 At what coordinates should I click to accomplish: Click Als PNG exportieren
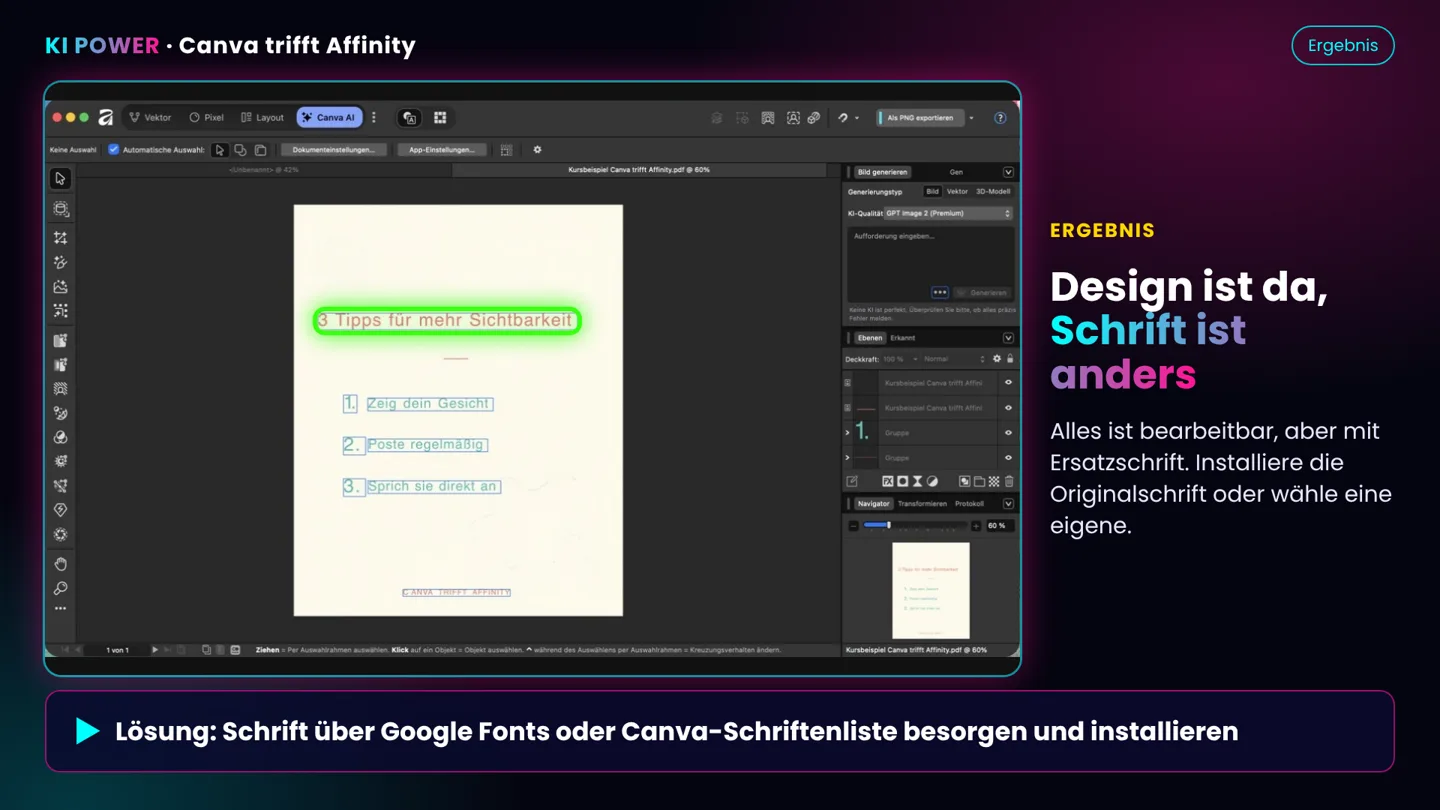pos(920,118)
